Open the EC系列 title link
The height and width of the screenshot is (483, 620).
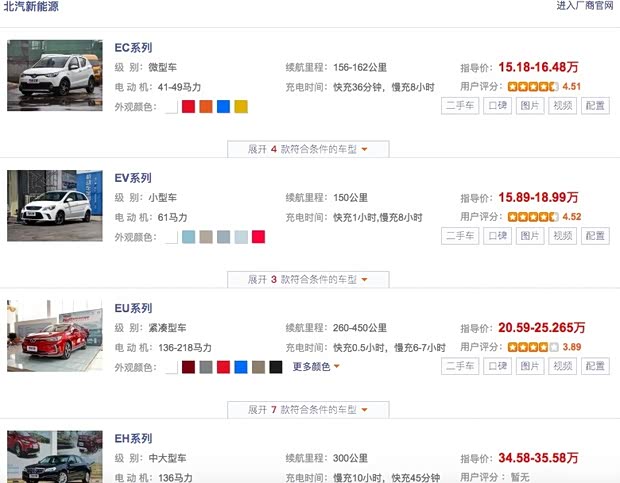point(133,48)
